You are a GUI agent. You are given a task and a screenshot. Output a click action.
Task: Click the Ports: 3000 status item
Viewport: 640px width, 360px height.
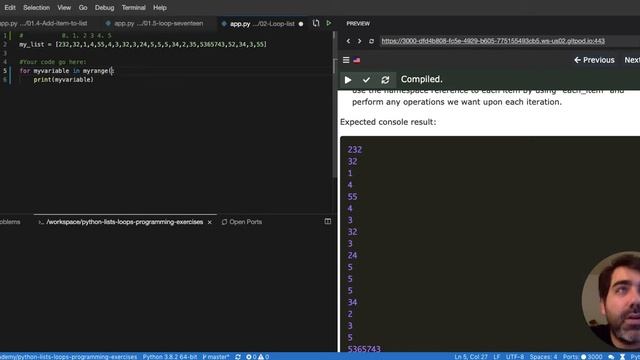coord(582,357)
